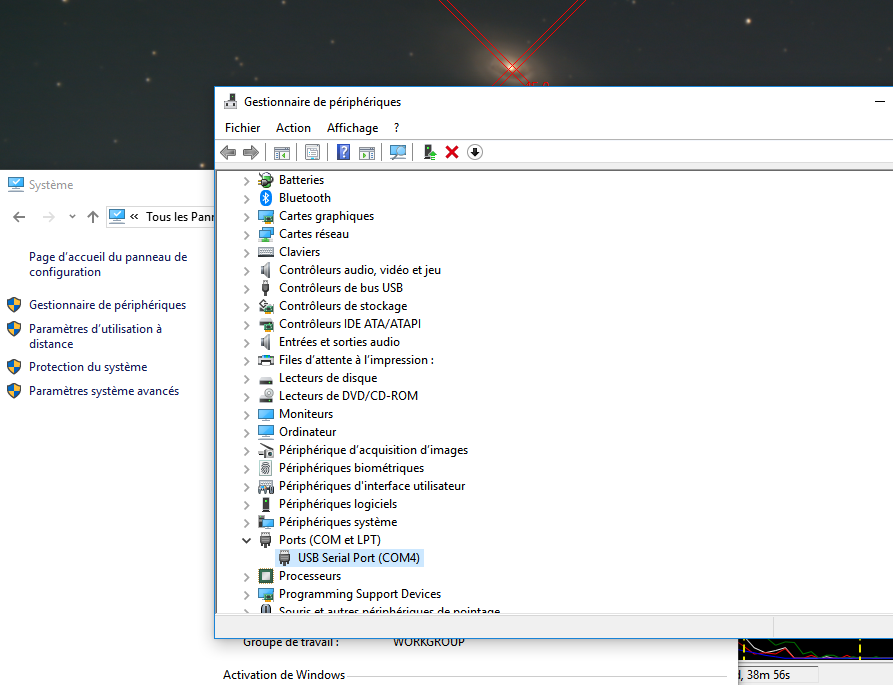Viewport: 893px width, 685px height.
Task: Click Back arrow in Système window
Action: [x=19, y=217]
